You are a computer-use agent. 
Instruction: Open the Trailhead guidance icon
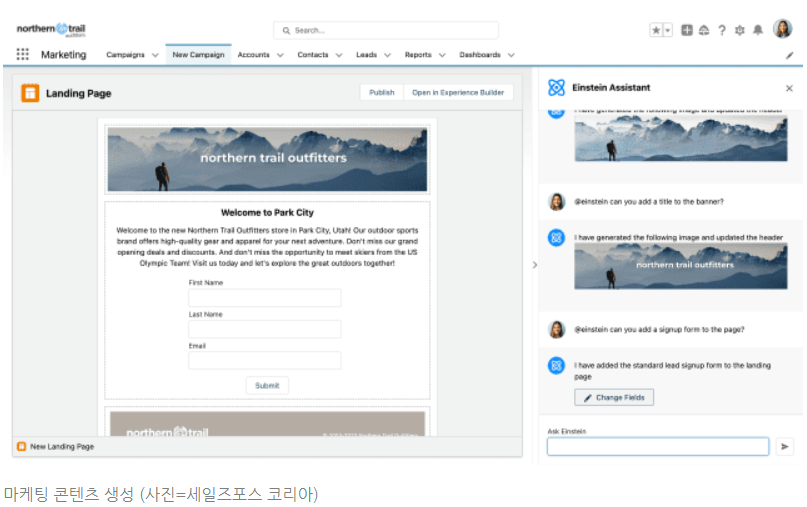point(704,30)
